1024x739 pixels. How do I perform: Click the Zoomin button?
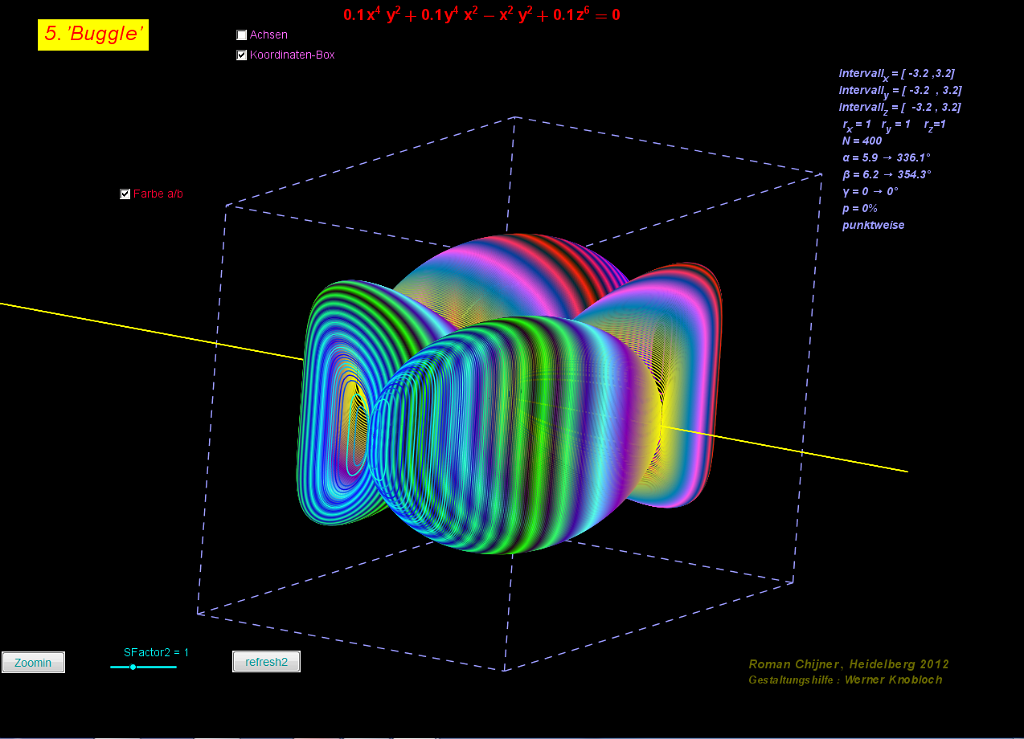(33, 662)
